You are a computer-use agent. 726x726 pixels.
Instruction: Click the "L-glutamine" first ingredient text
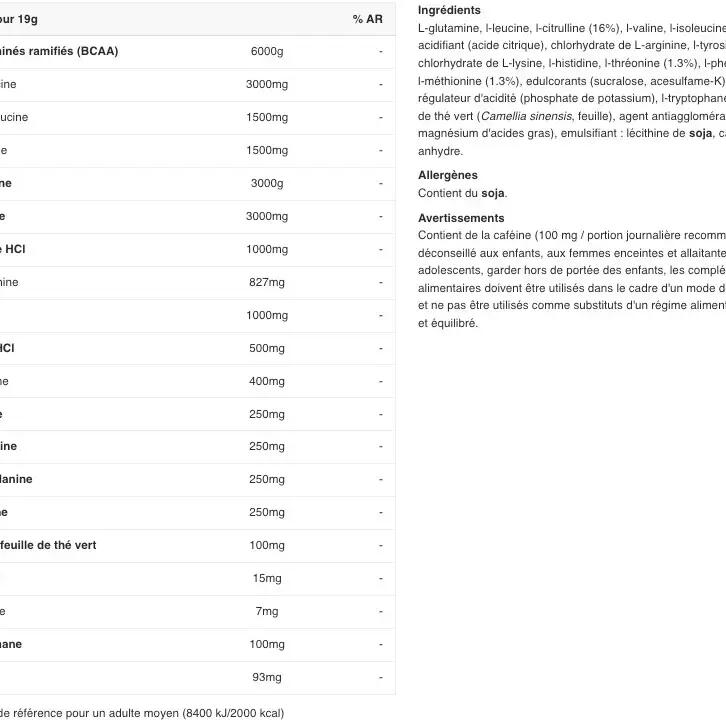[448, 28]
